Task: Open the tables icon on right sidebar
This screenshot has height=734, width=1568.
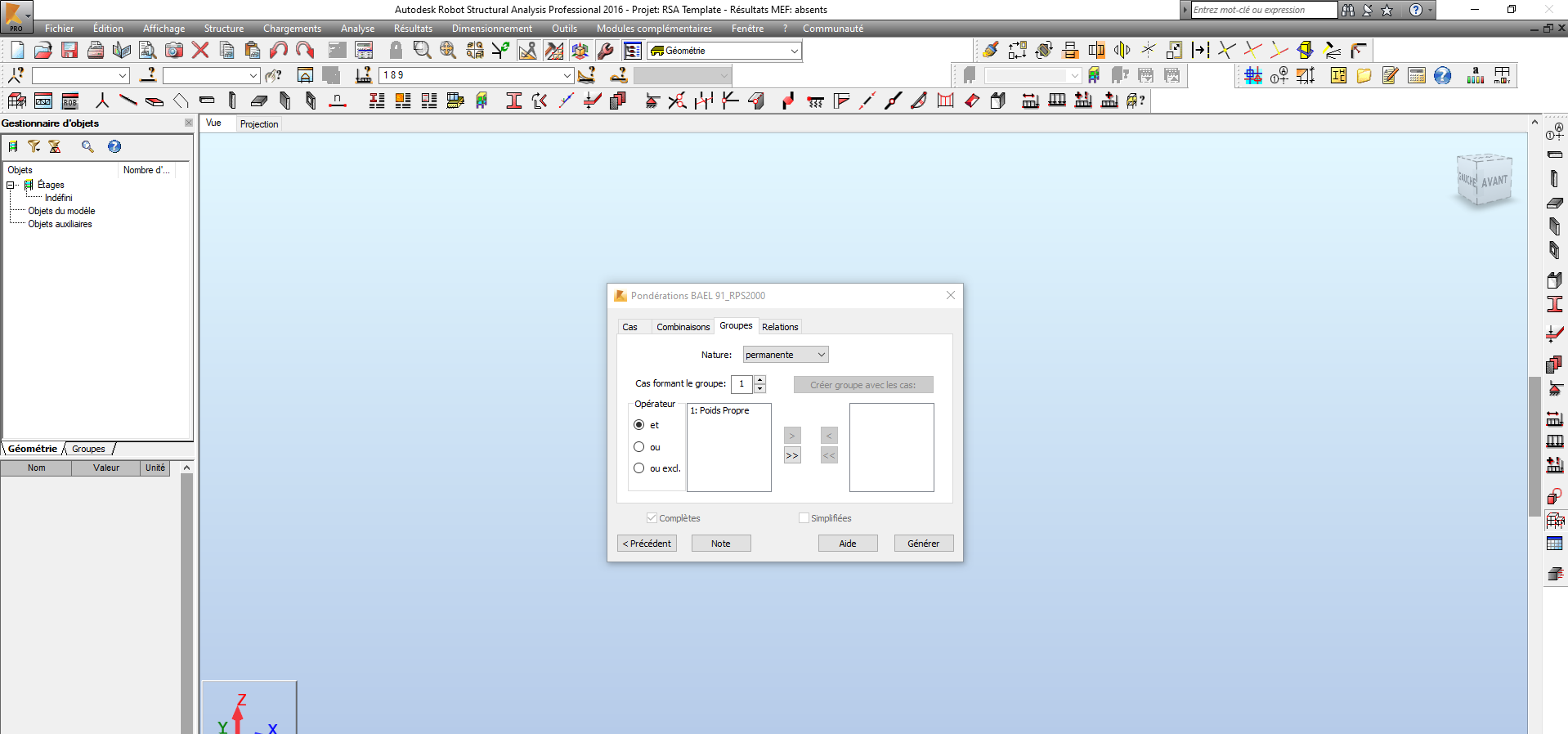Action: click(1555, 544)
